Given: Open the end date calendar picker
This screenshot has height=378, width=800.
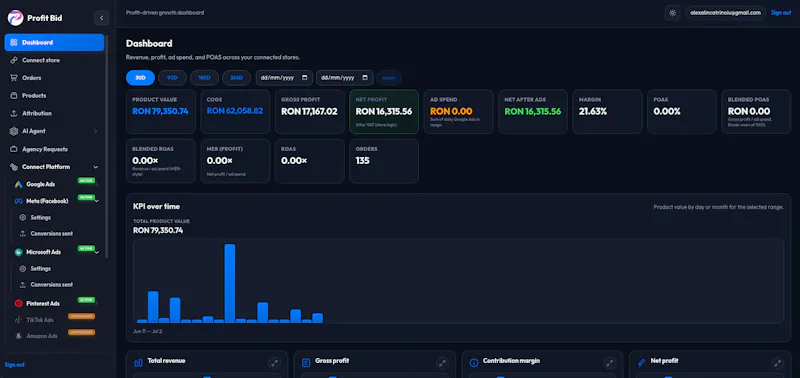Looking at the screenshot, I should [365, 78].
